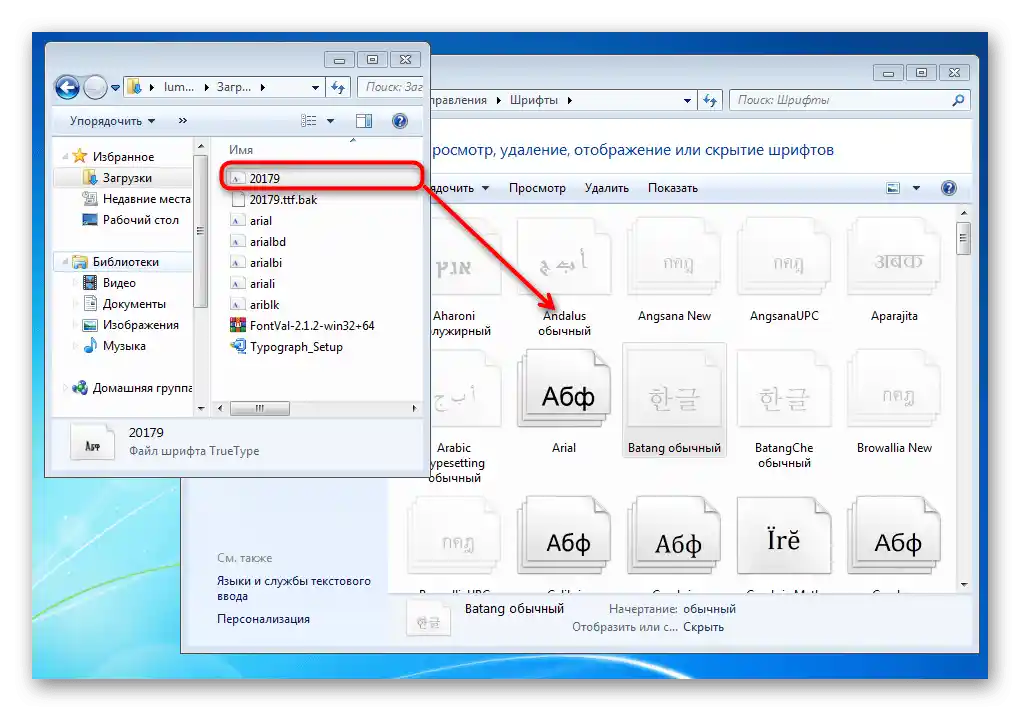Viewport: 1020px width, 711px height.
Task: Show hidden toolbar commands chevron
Action: click(183, 120)
